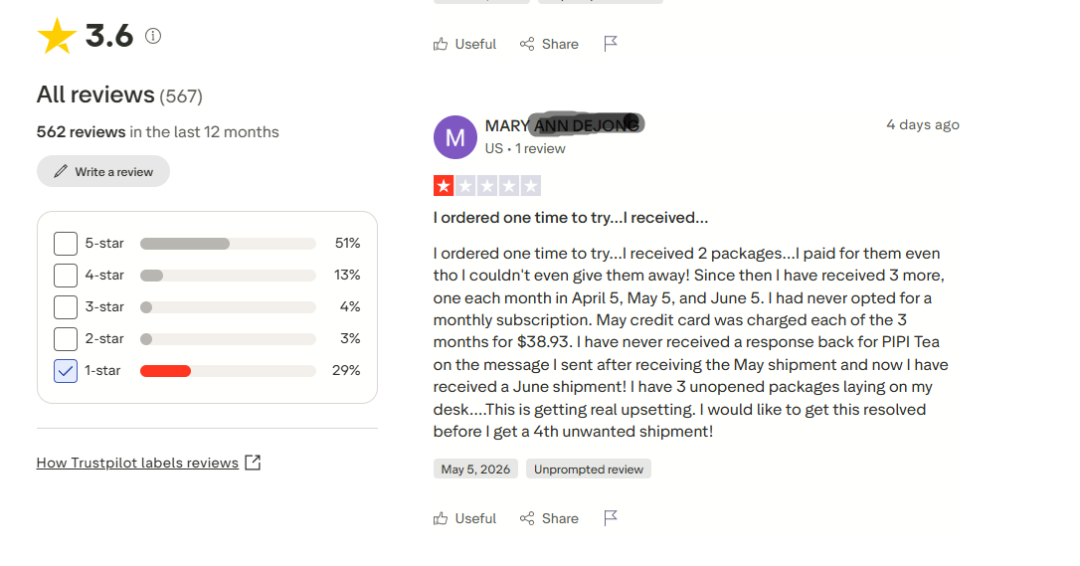Click the Unprompted review tag
Screen dimensions: 1080x566
[588, 469]
